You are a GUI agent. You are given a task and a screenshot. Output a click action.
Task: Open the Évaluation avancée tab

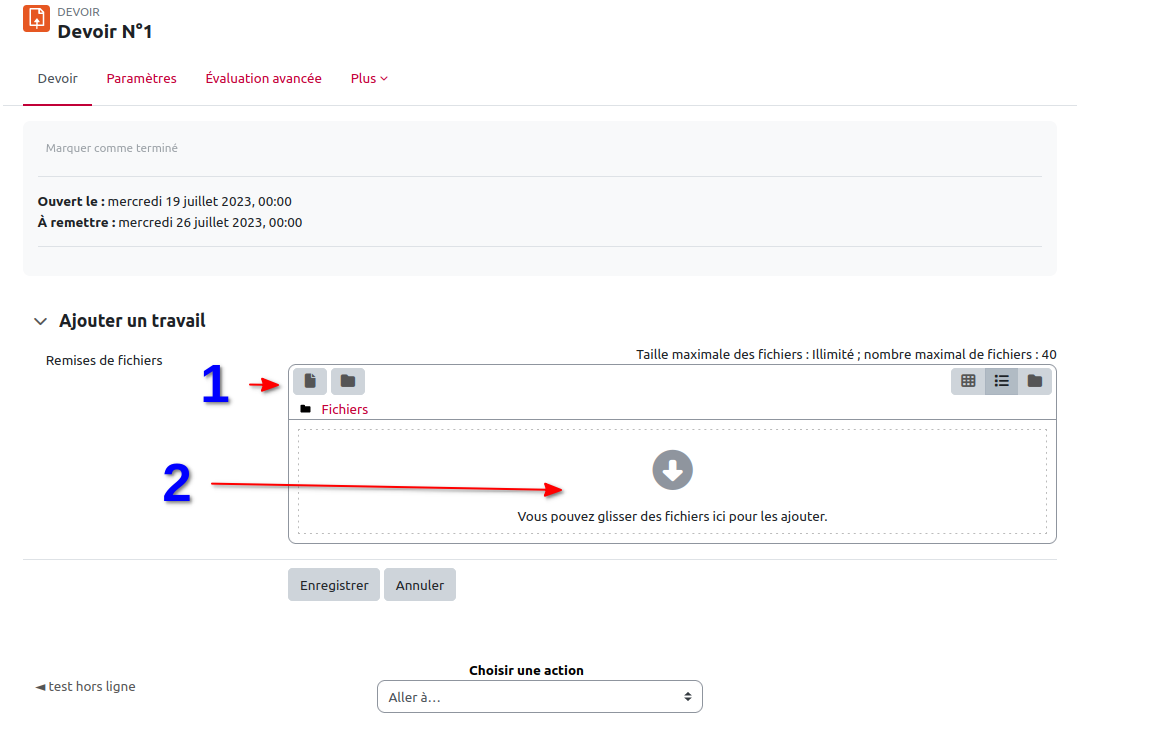[x=263, y=79]
